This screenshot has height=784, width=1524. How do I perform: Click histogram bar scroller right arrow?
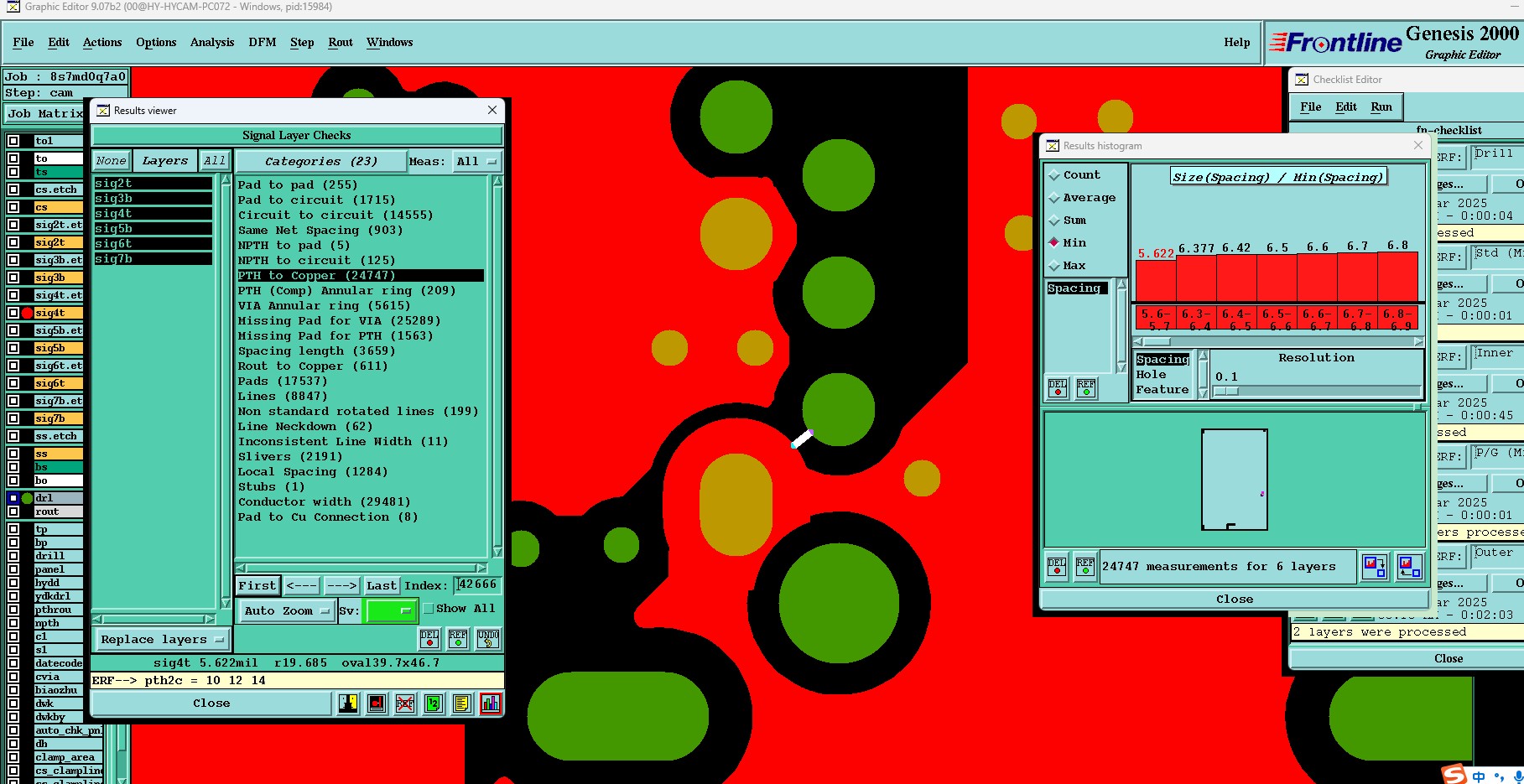click(1418, 341)
